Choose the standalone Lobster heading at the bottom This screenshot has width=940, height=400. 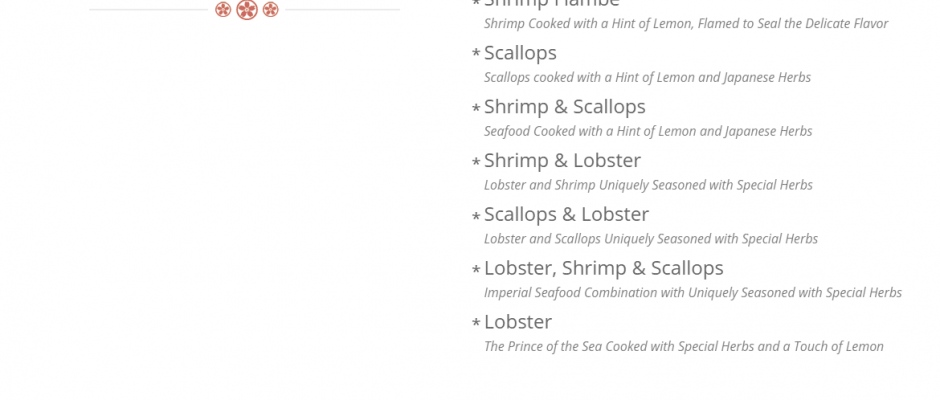[x=517, y=323]
